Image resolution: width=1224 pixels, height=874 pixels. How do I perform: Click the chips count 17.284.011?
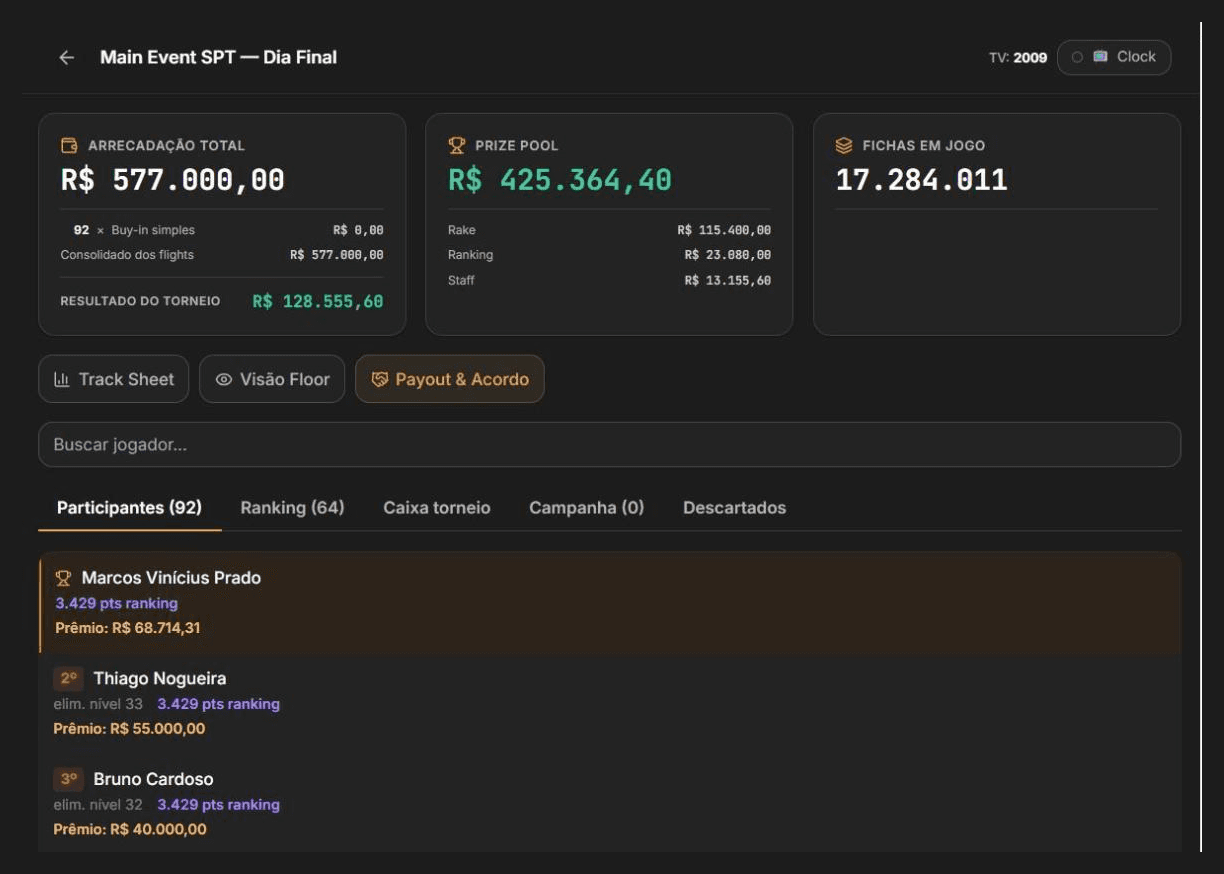click(x=921, y=180)
